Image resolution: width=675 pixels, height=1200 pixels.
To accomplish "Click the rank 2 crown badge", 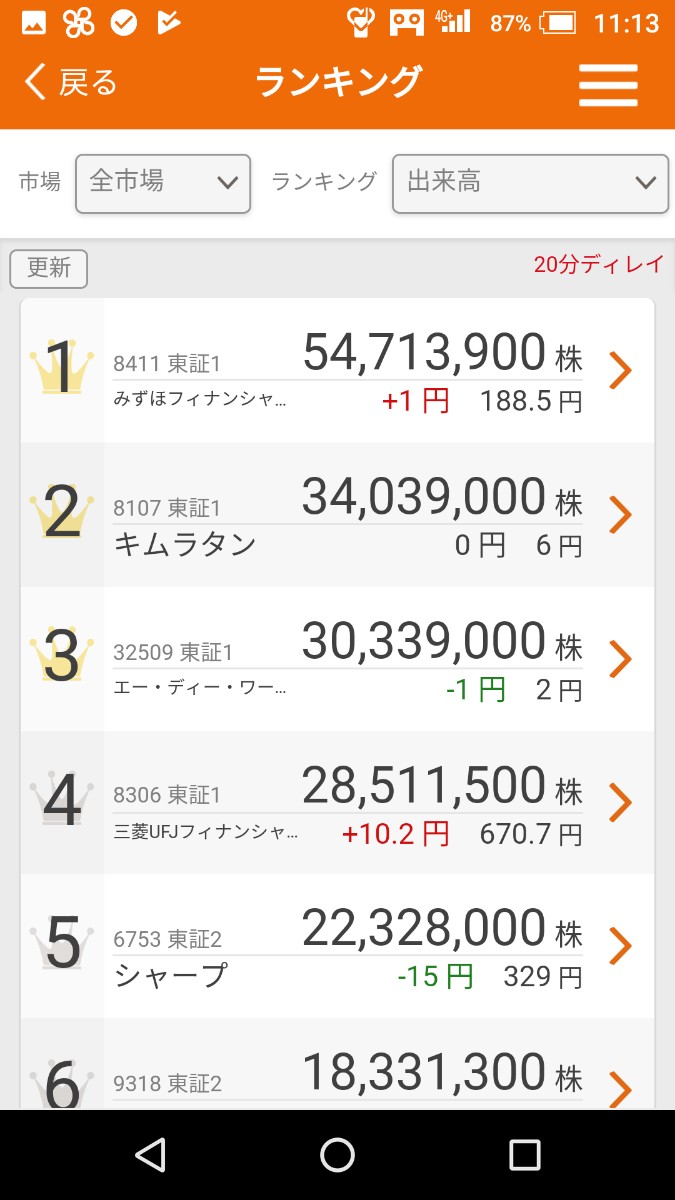I will [x=62, y=513].
